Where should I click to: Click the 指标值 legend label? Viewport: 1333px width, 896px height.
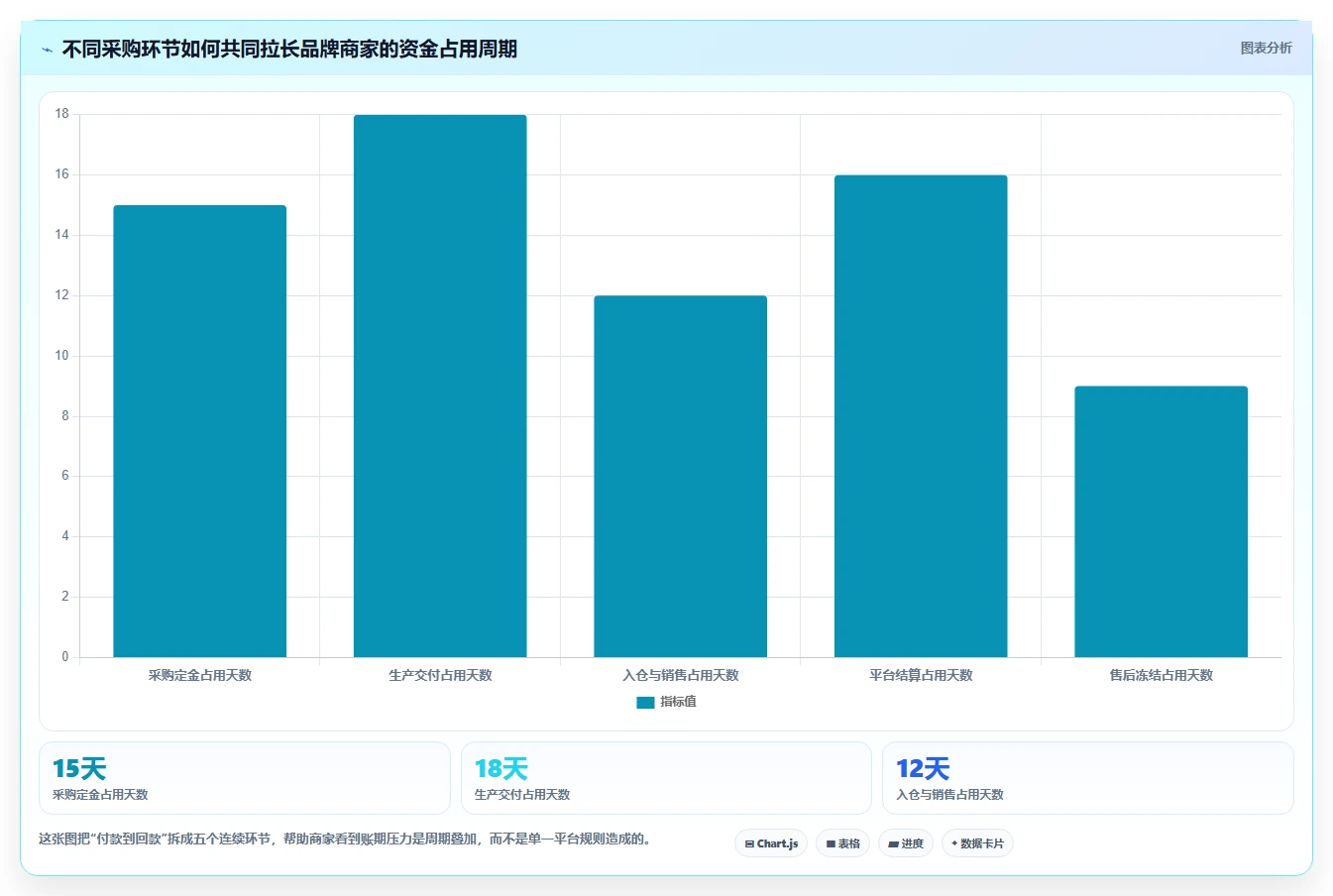(x=679, y=702)
